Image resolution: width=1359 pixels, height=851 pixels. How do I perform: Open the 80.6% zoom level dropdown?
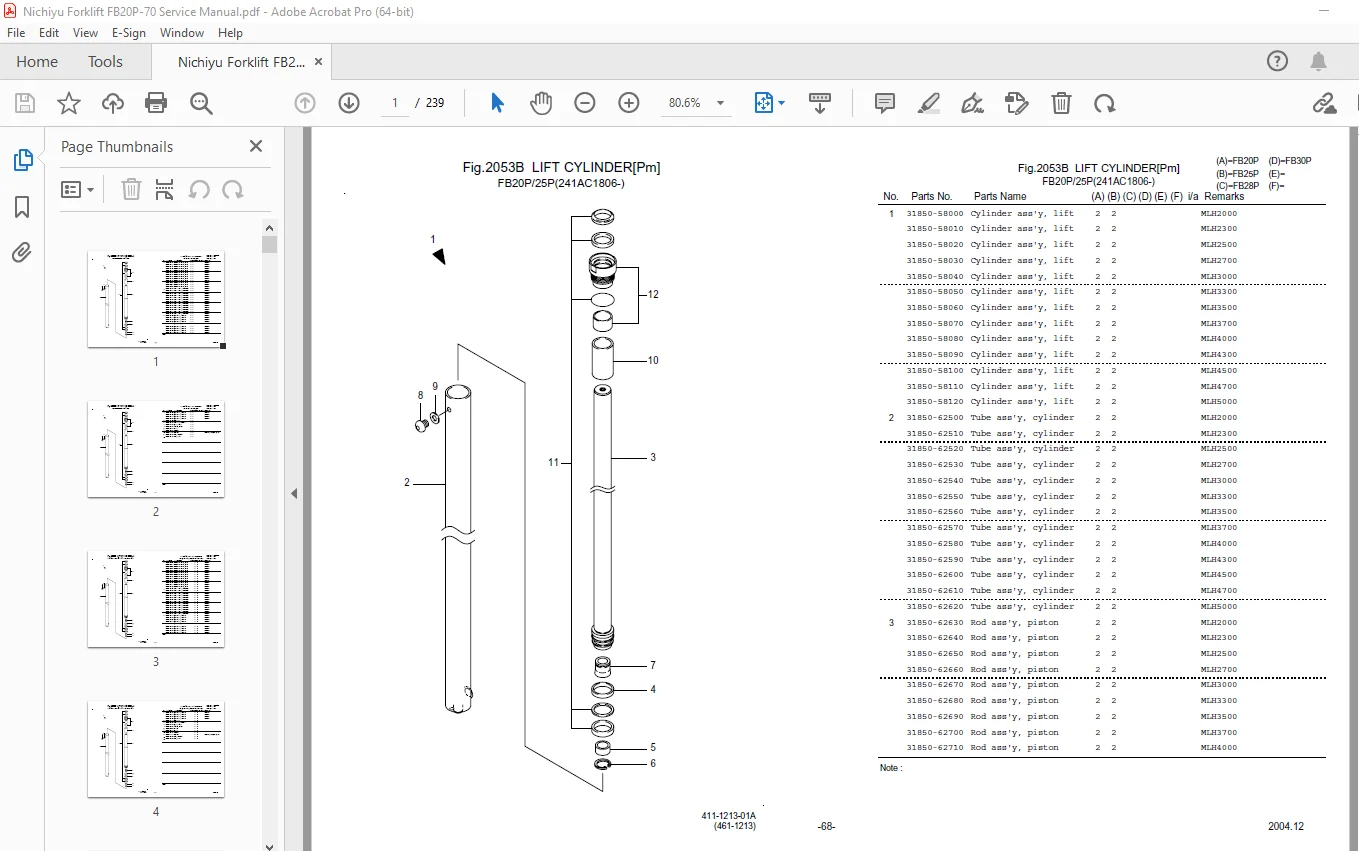[x=720, y=103]
